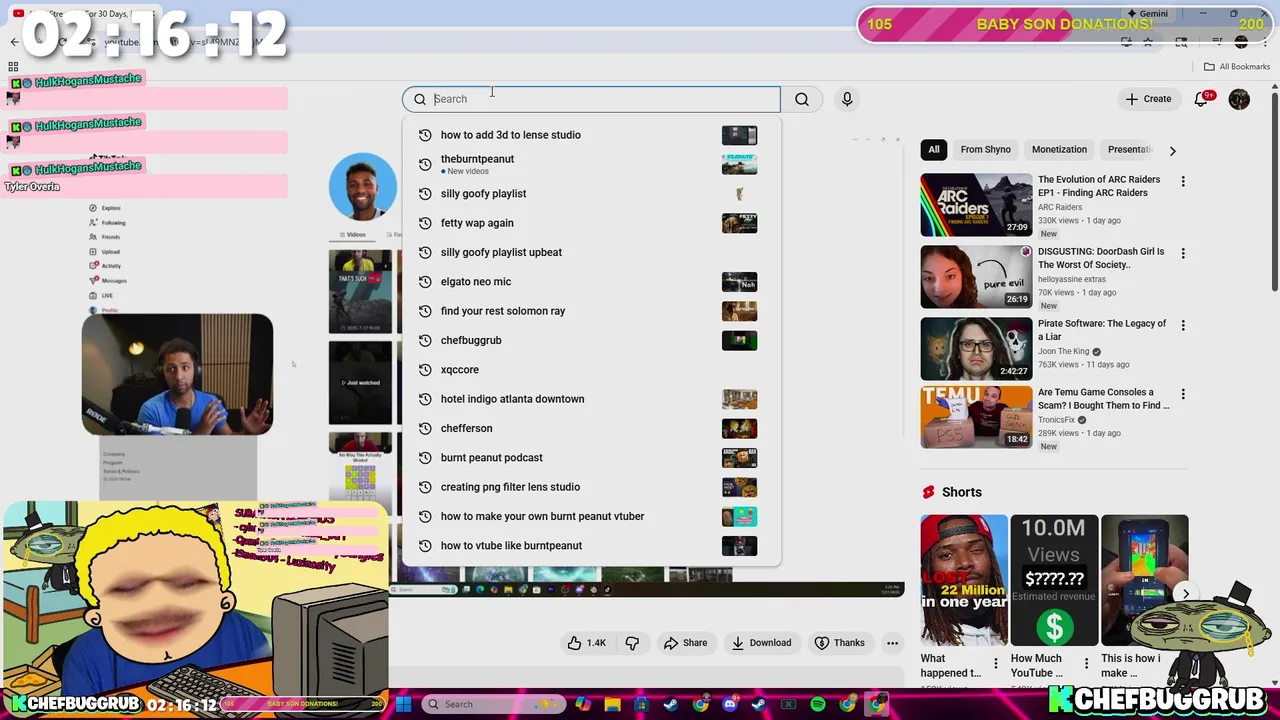Open the notifications bell
Image resolution: width=1280 pixels, height=720 pixels.
pyautogui.click(x=1202, y=99)
